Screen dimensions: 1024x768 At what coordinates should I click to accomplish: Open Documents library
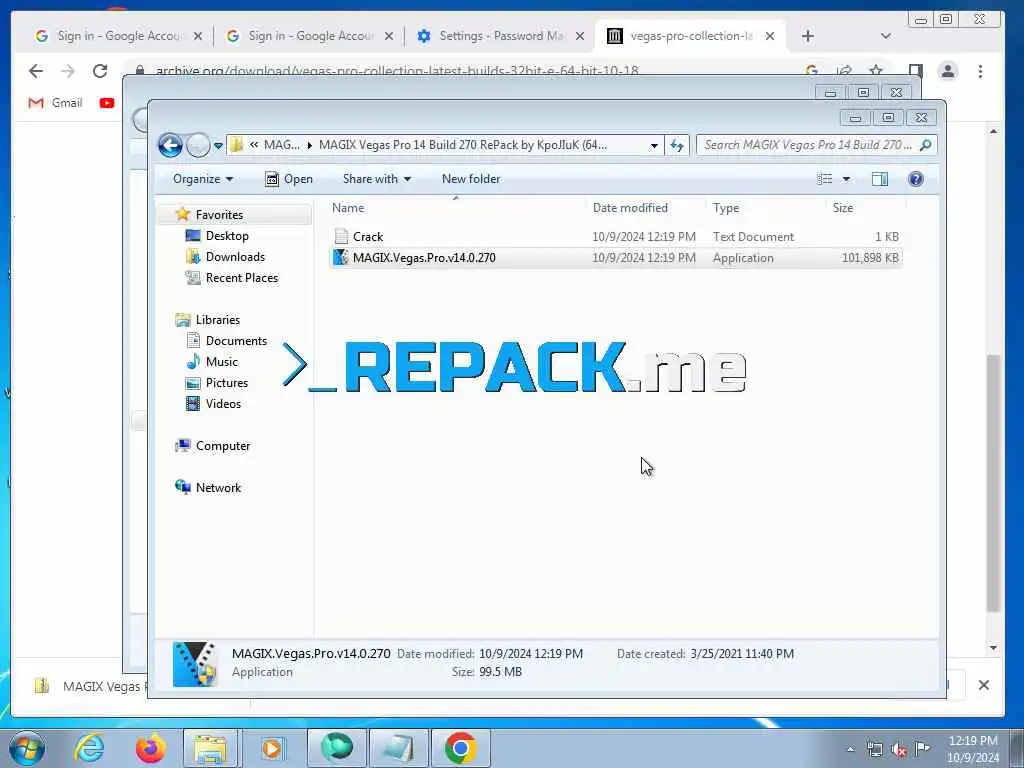click(x=236, y=340)
